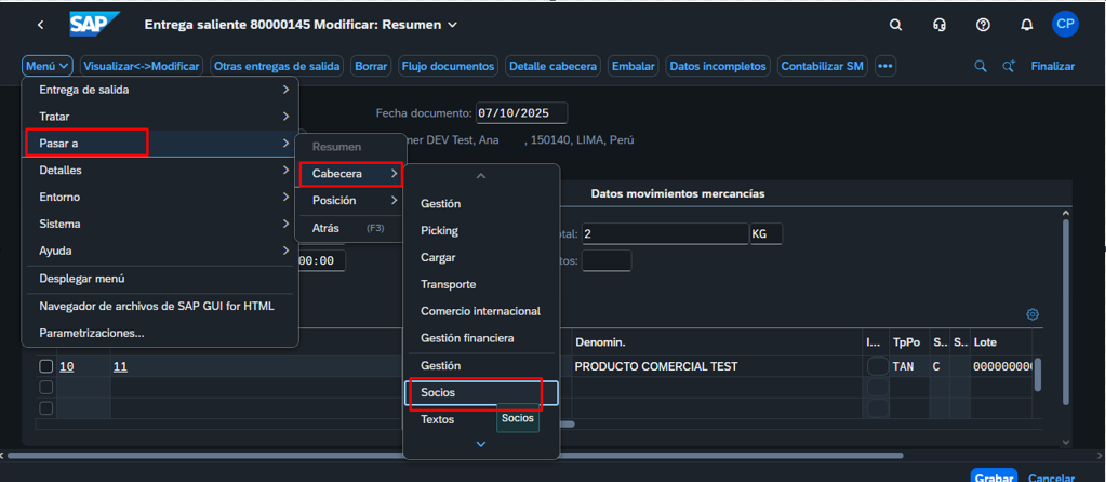1106x482 pixels.
Task: Select the third empty row checkbox
Action: [x=46, y=408]
